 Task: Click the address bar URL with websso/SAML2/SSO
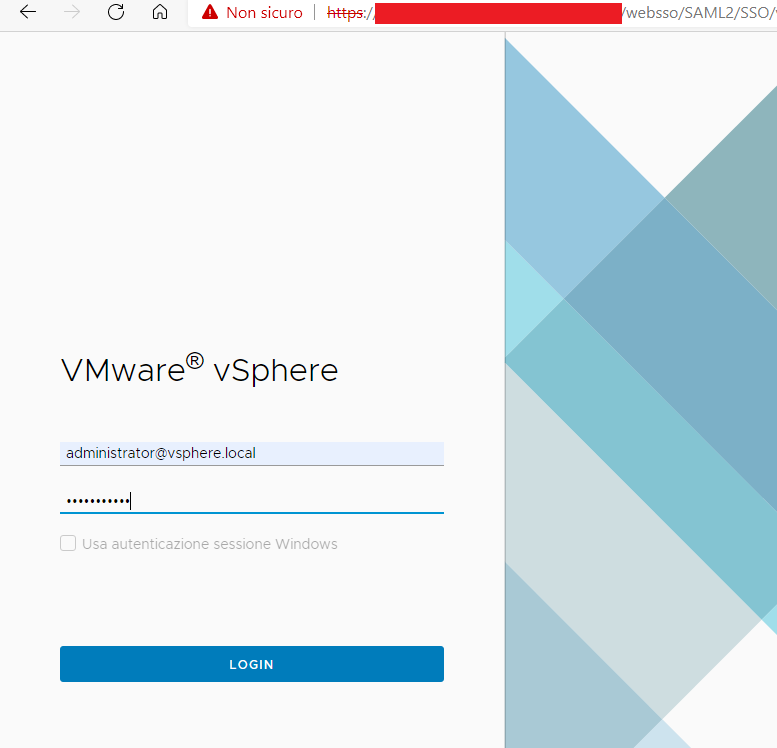552,13
